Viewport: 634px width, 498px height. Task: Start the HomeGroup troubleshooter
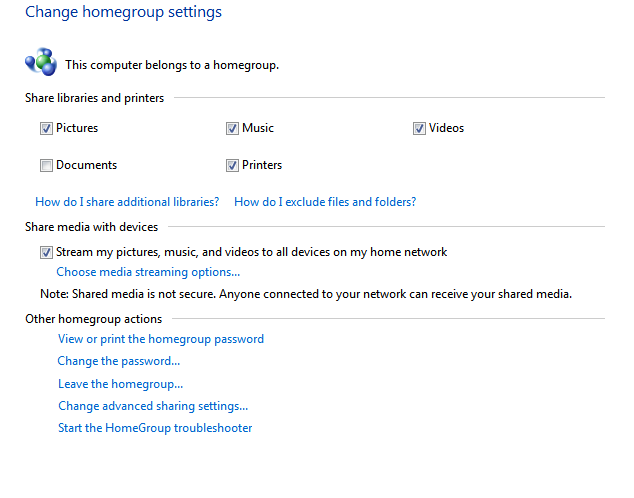click(x=155, y=428)
